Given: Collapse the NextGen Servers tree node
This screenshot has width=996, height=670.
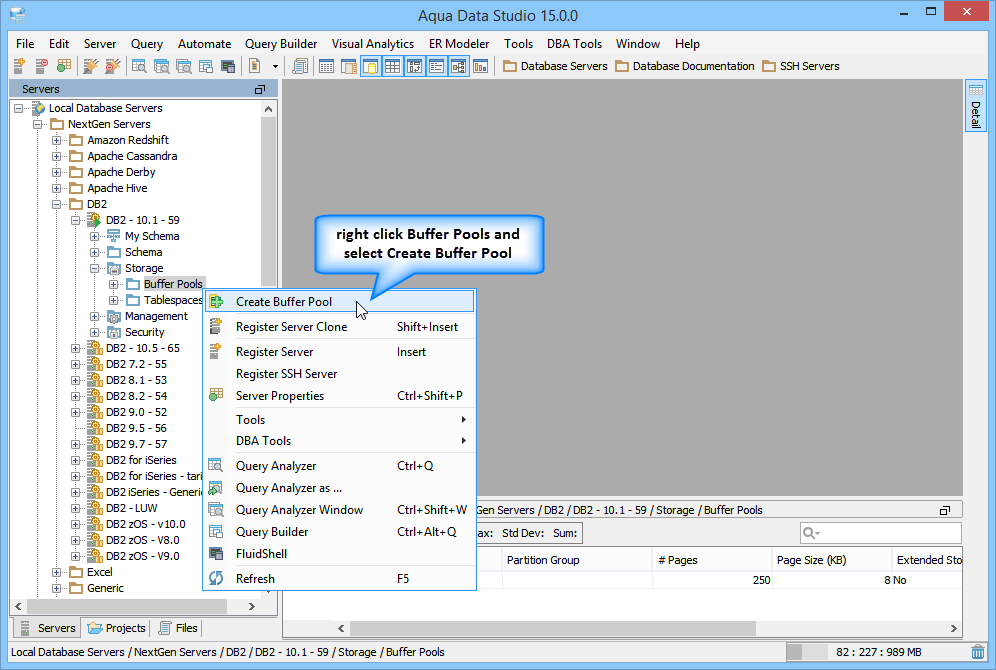Looking at the screenshot, I should pos(37,124).
